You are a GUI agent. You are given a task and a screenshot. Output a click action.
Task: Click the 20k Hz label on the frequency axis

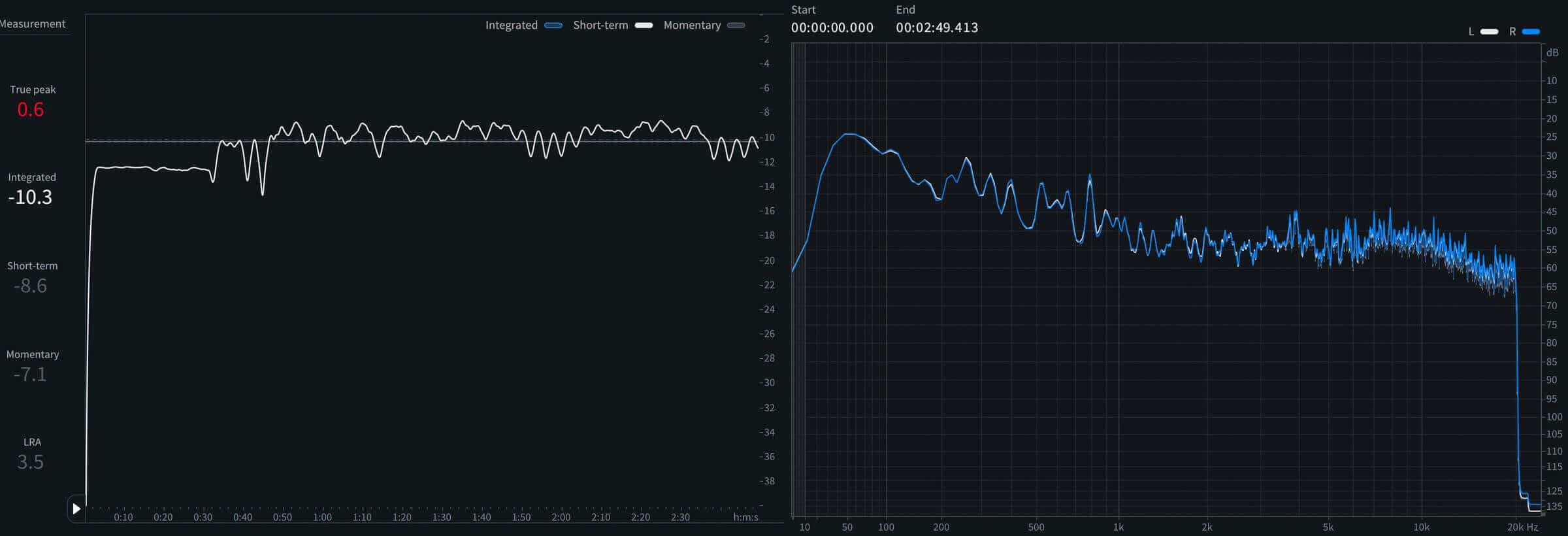click(x=1522, y=527)
